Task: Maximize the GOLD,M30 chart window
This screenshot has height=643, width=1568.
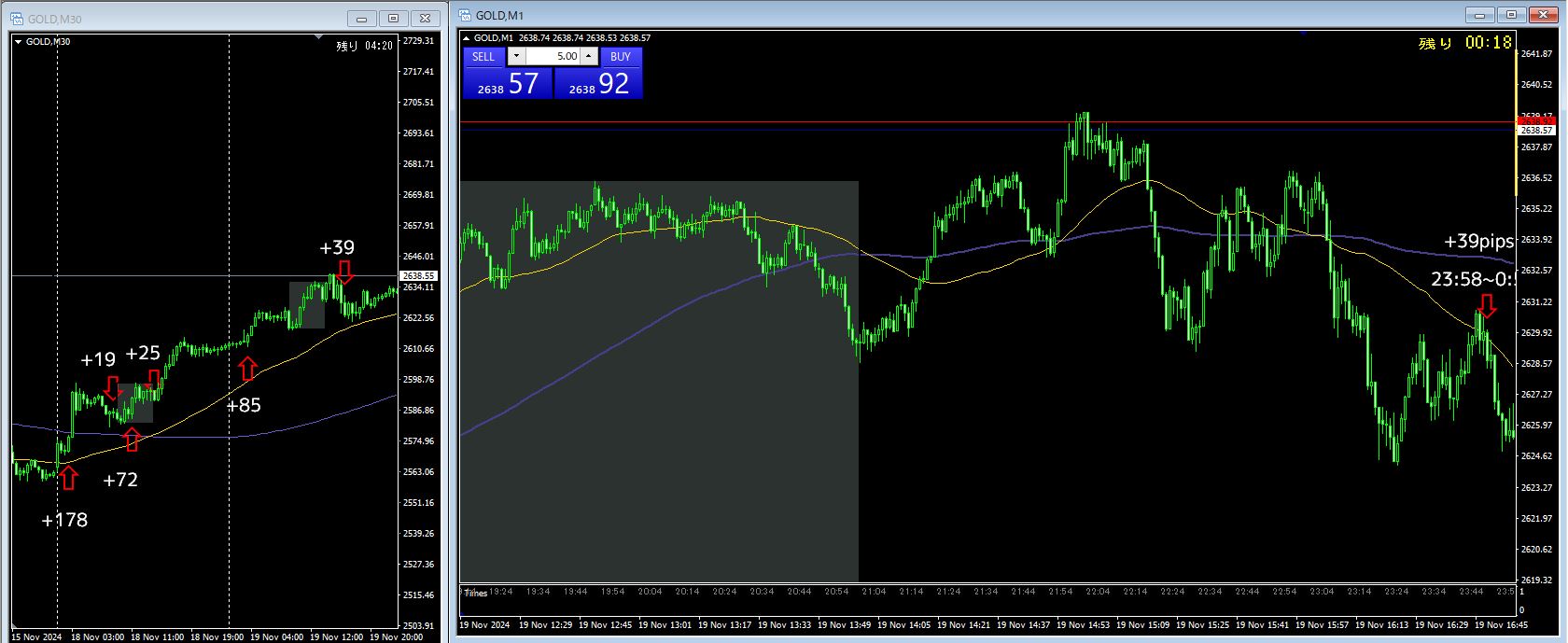Action: [x=393, y=19]
